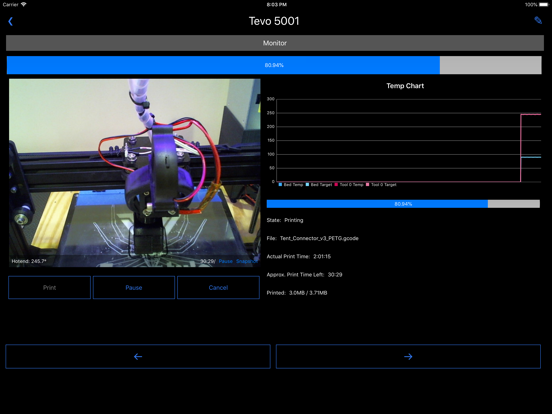Tap the lower 80.94% progress bar
552x414 pixels.
tap(403, 204)
